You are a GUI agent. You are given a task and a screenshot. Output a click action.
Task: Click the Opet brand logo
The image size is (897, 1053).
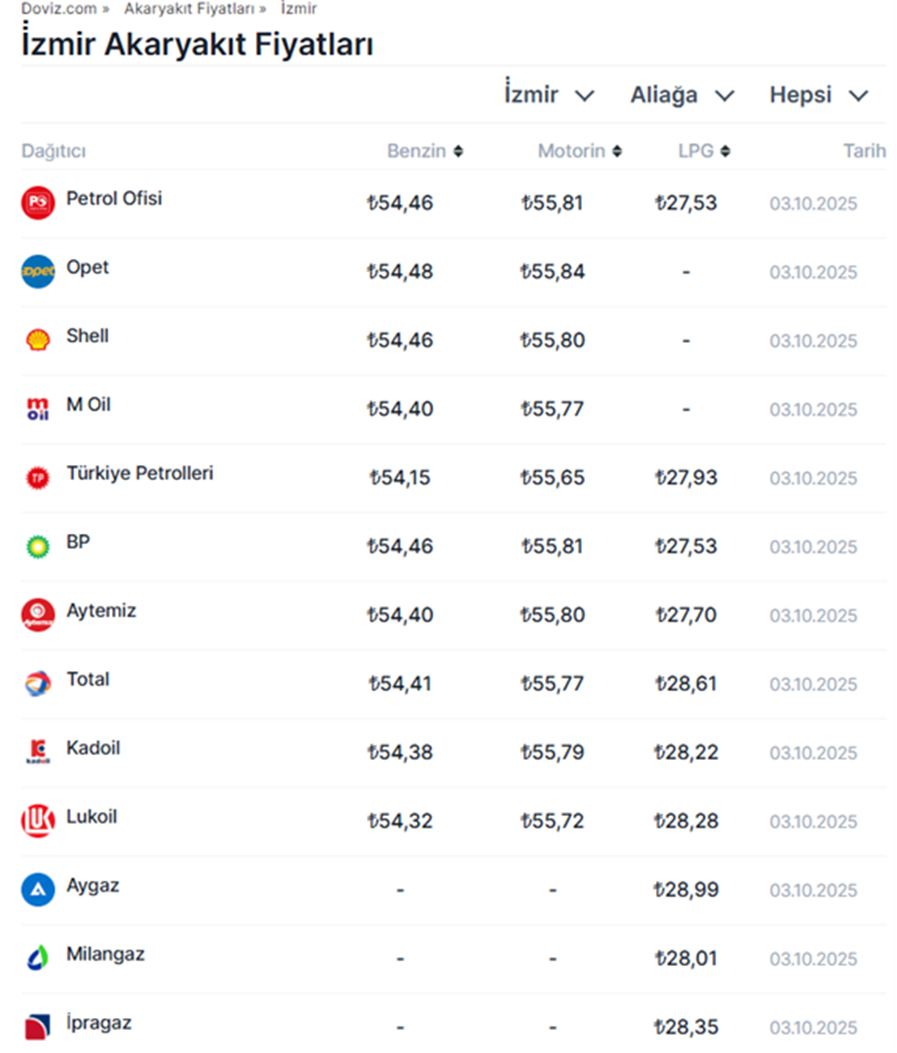[38, 272]
